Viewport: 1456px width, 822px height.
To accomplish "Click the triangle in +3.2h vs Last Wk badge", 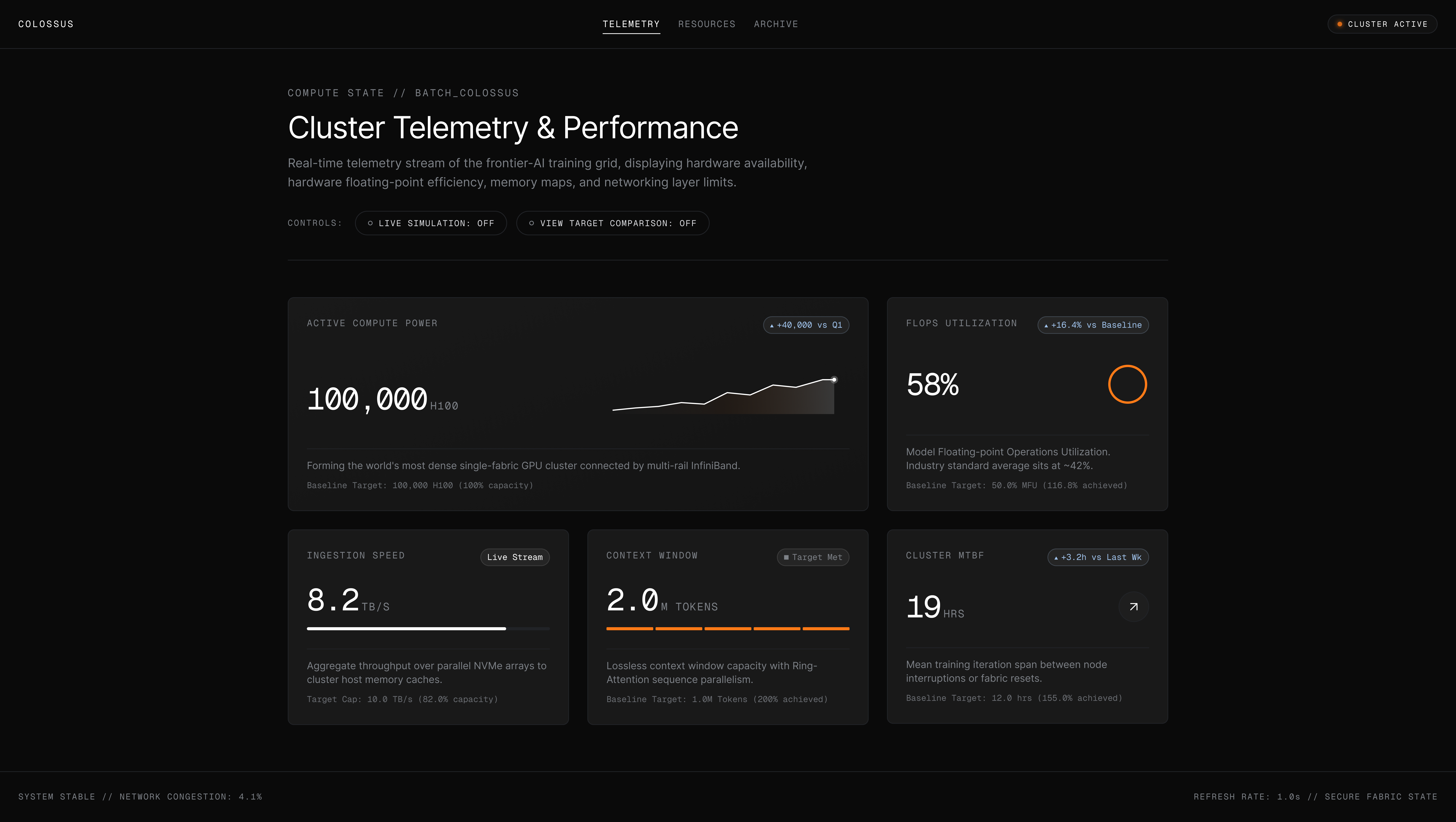I will (x=1056, y=558).
